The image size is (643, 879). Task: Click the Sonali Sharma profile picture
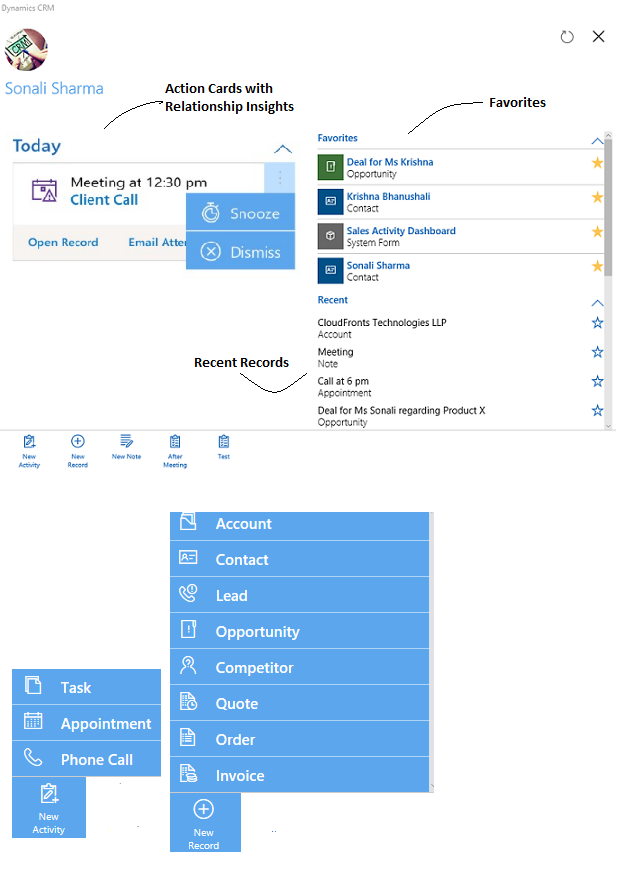tap(26, 49)
